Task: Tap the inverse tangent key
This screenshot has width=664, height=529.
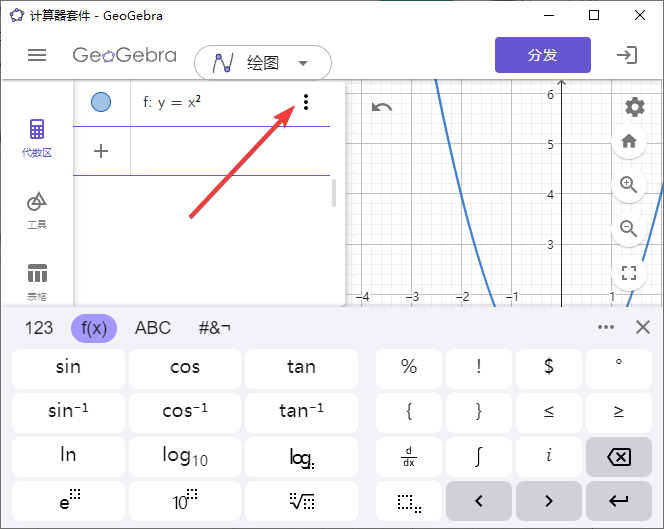Action: tap(301, 412)
